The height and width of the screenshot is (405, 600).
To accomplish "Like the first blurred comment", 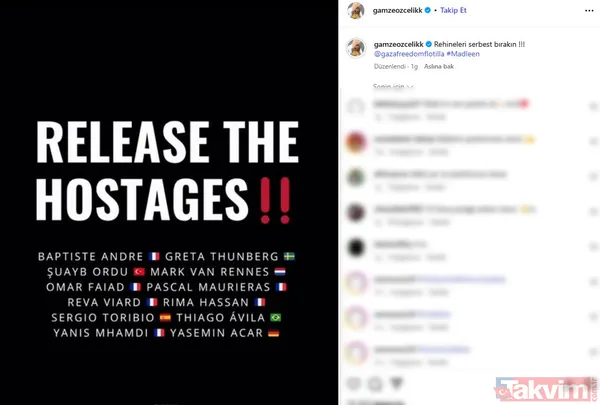I will point(593,106).
